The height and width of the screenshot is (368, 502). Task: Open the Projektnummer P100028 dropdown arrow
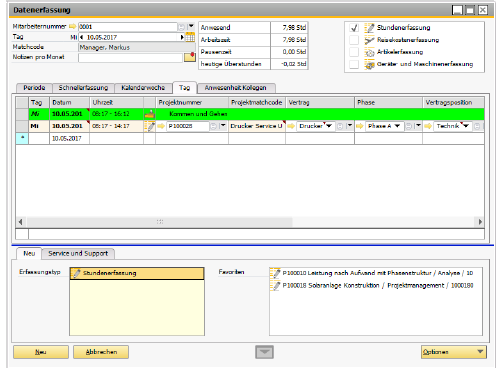click(x=223, y=126)
